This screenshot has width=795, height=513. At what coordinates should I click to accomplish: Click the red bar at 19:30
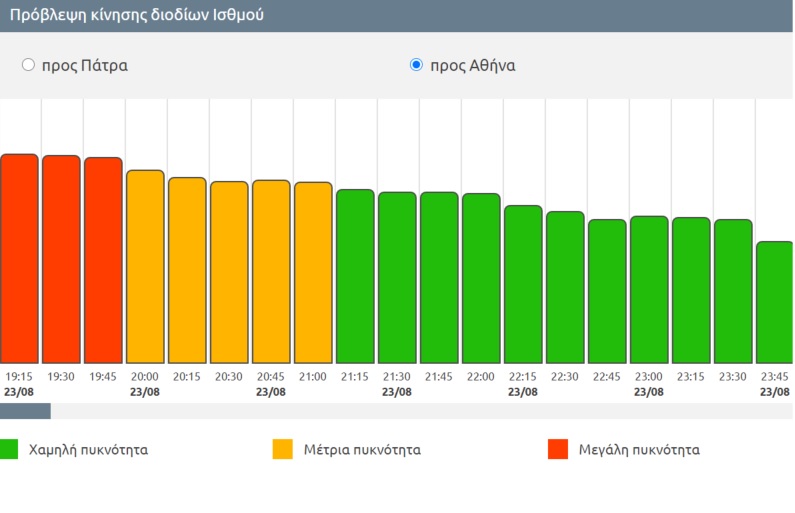[x=61, y=259]
